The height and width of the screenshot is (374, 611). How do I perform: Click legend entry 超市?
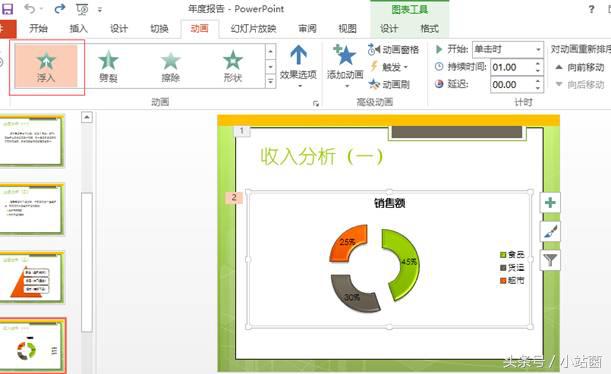tap(512, 280)
